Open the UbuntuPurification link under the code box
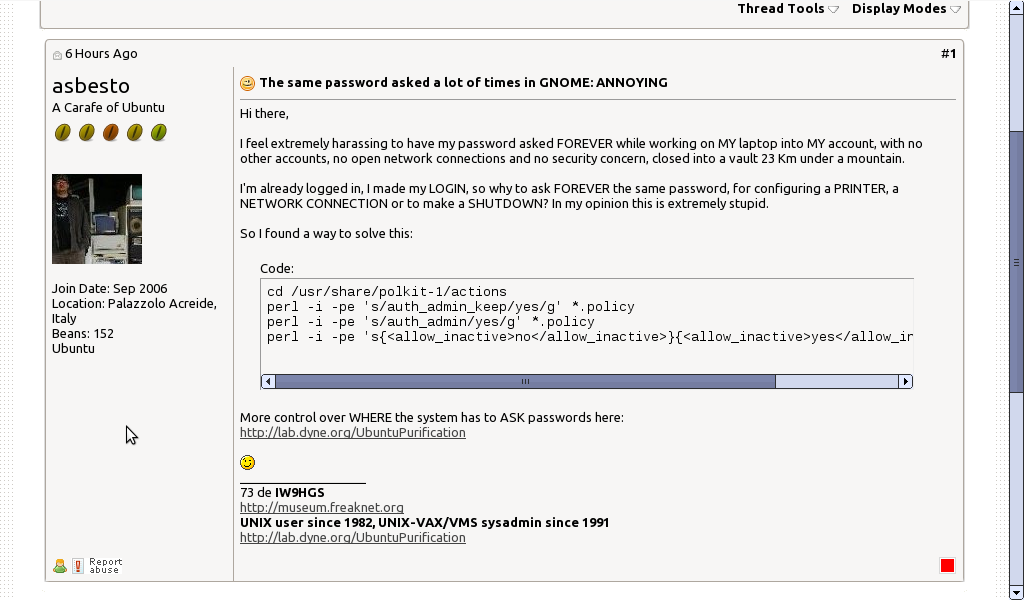 352,433
